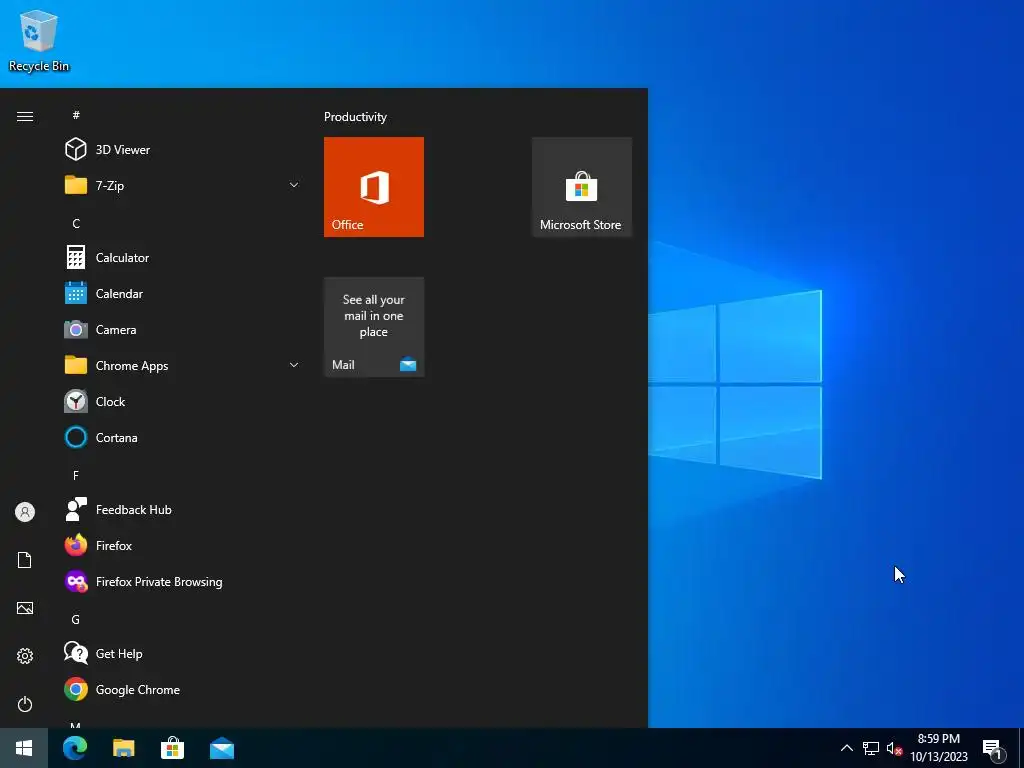Viewport: 1024px width, 768px height.
Task: Open the Action Center notifications
Action: click(x=993, y=749)
